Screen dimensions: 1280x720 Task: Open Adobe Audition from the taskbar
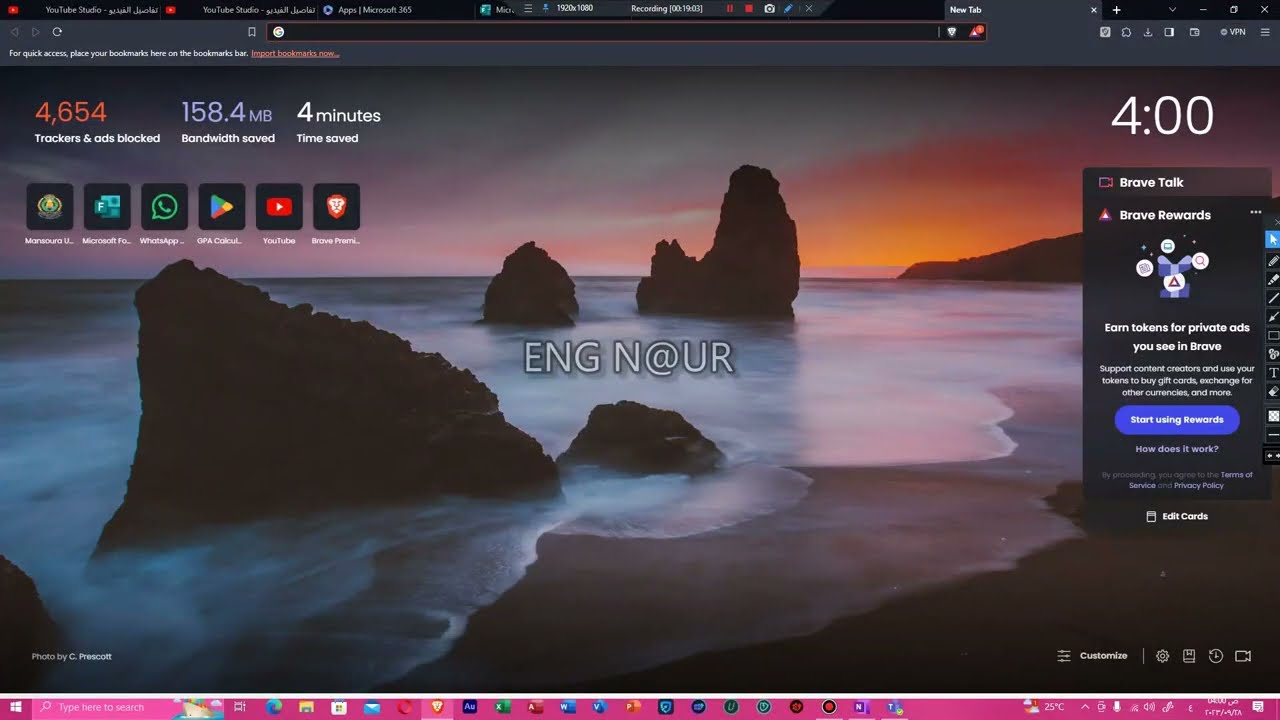[x=469, y=707]
